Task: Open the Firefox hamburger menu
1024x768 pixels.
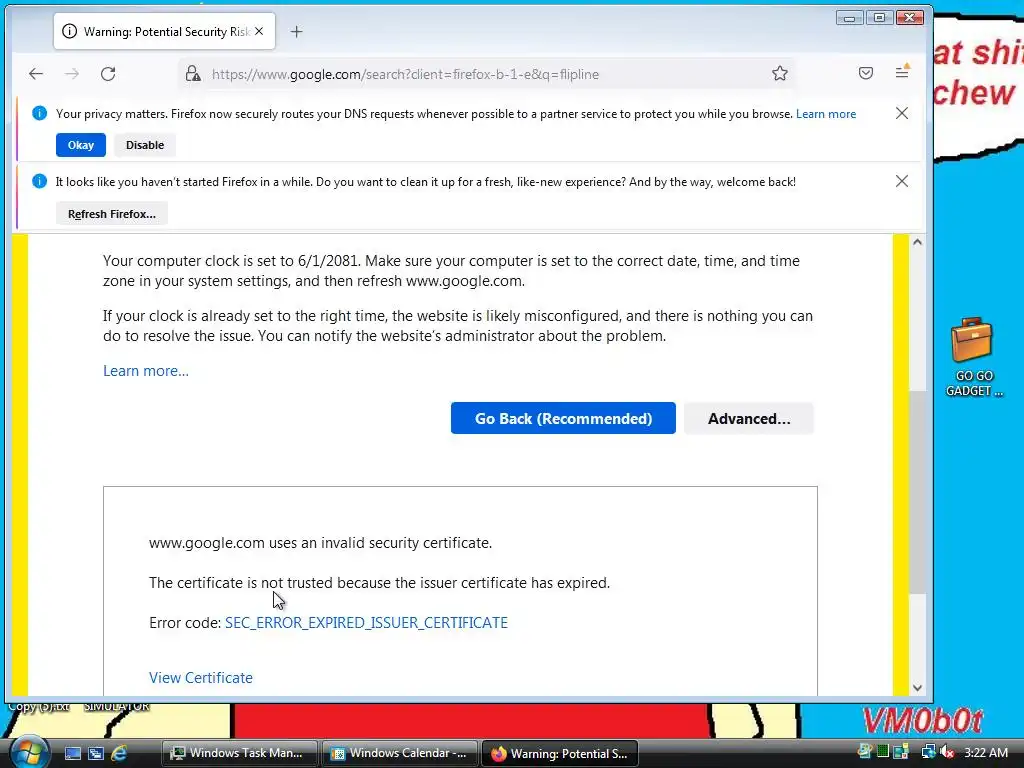Action: pyautogui.click(x=903, y=72)
